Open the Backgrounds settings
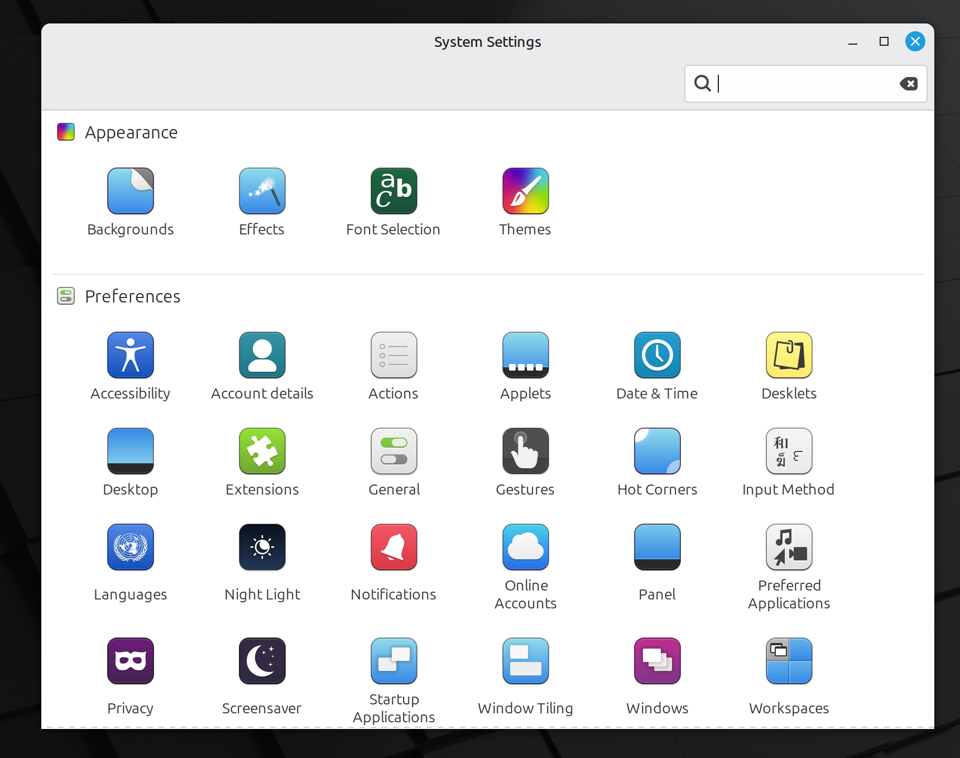 (130, 191)
